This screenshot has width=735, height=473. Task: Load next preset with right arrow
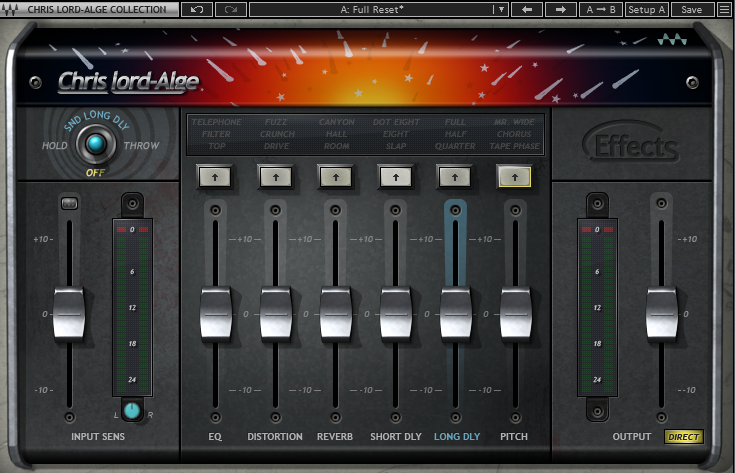click(560, 10)
